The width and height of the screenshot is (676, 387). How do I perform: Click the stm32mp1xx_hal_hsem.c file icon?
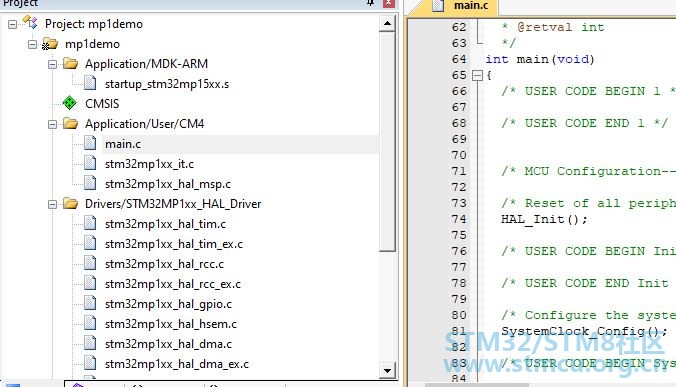90,323
